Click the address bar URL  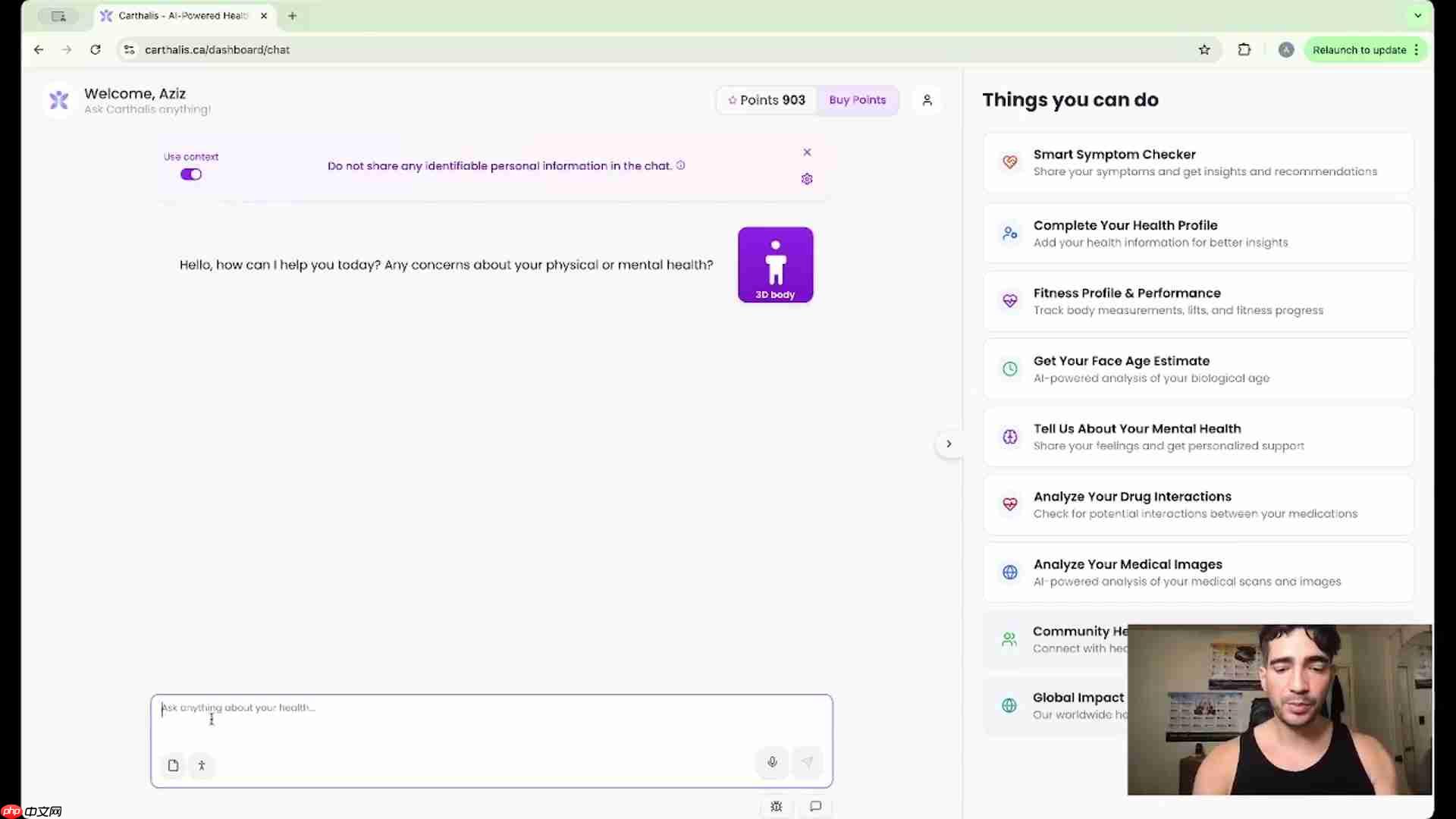click(218, 50)
